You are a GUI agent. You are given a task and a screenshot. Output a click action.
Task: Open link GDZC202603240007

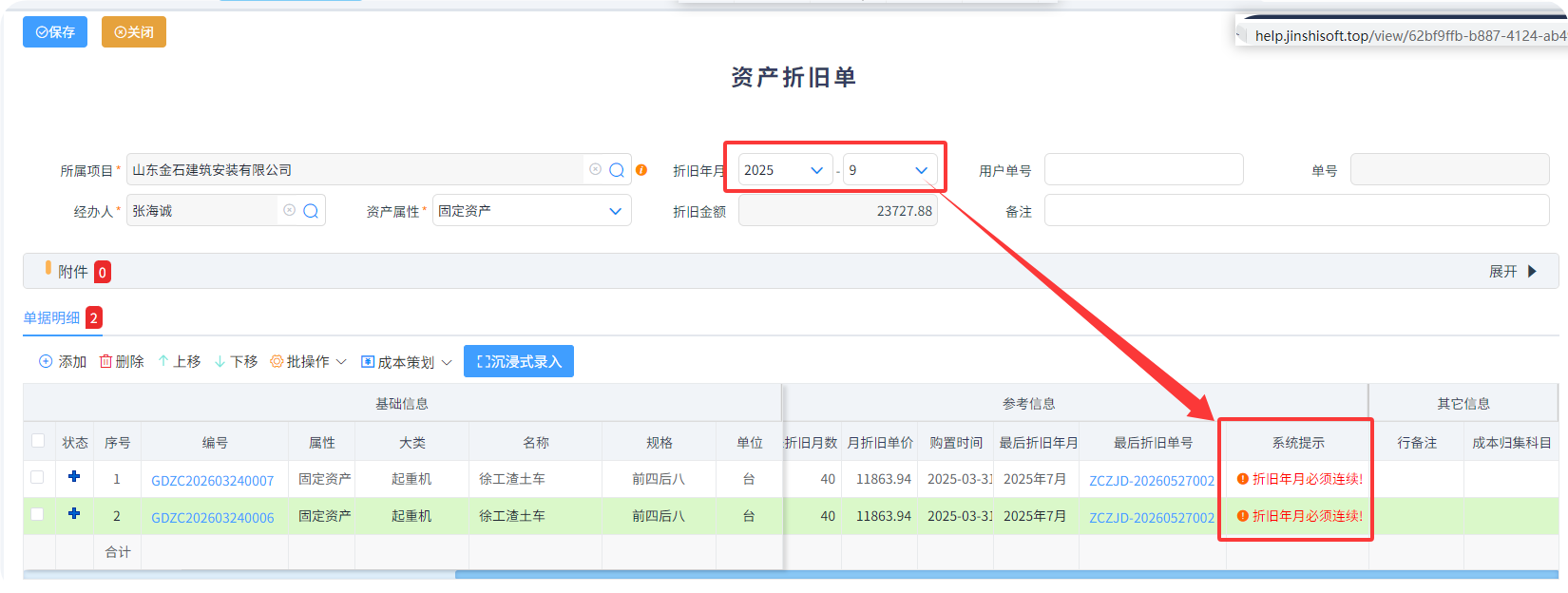pos(213,481)
